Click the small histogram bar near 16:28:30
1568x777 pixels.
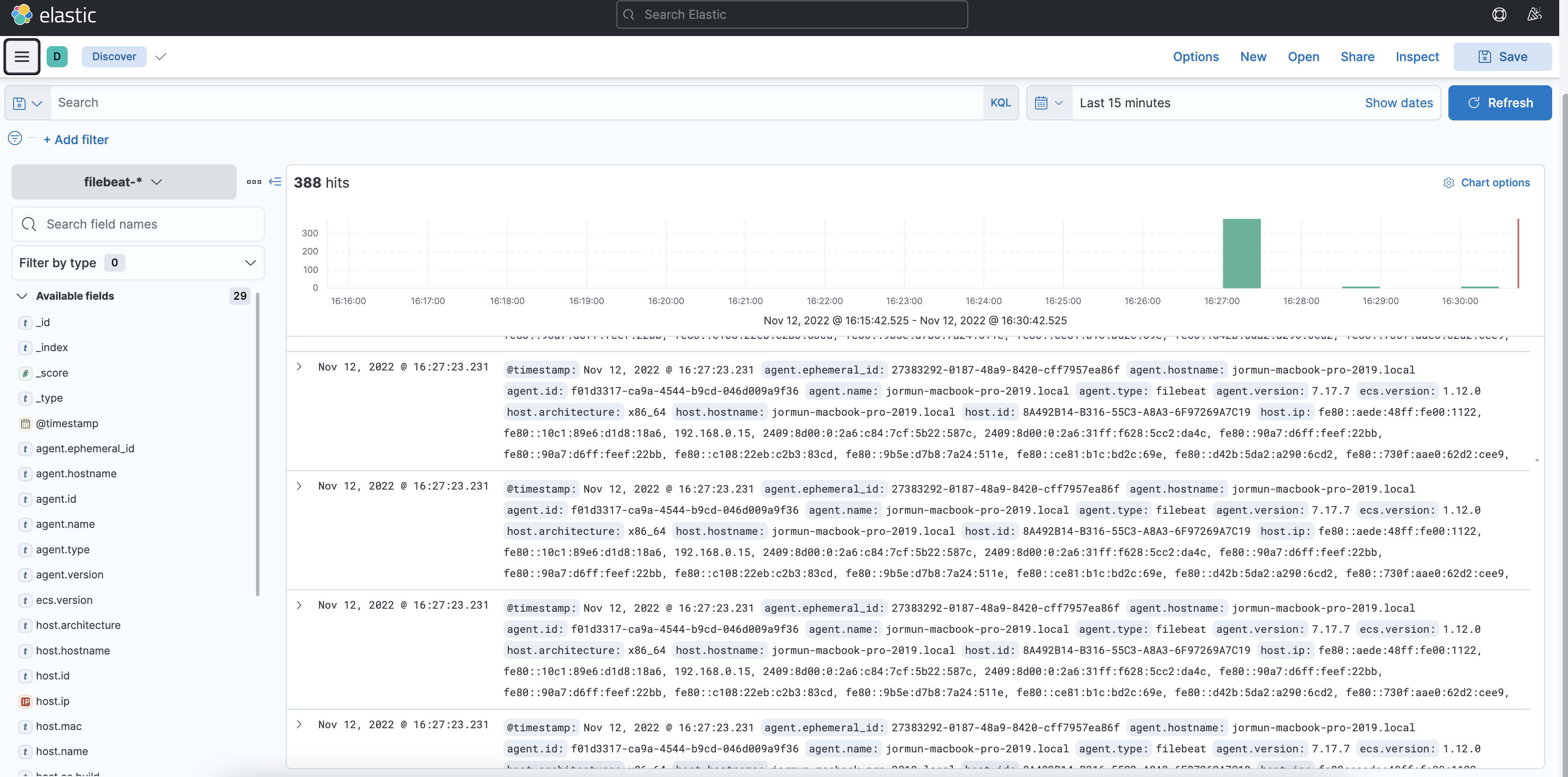(1361, 287)
